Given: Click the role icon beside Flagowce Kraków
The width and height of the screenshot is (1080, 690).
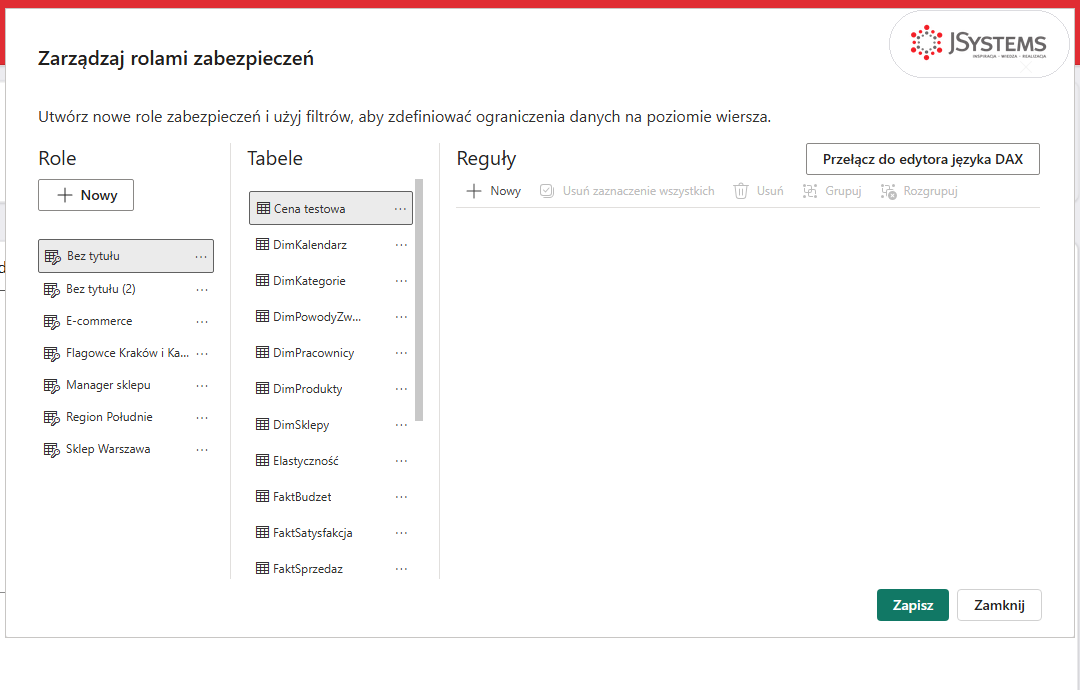Looking at the screenshot, I should 52,354.
